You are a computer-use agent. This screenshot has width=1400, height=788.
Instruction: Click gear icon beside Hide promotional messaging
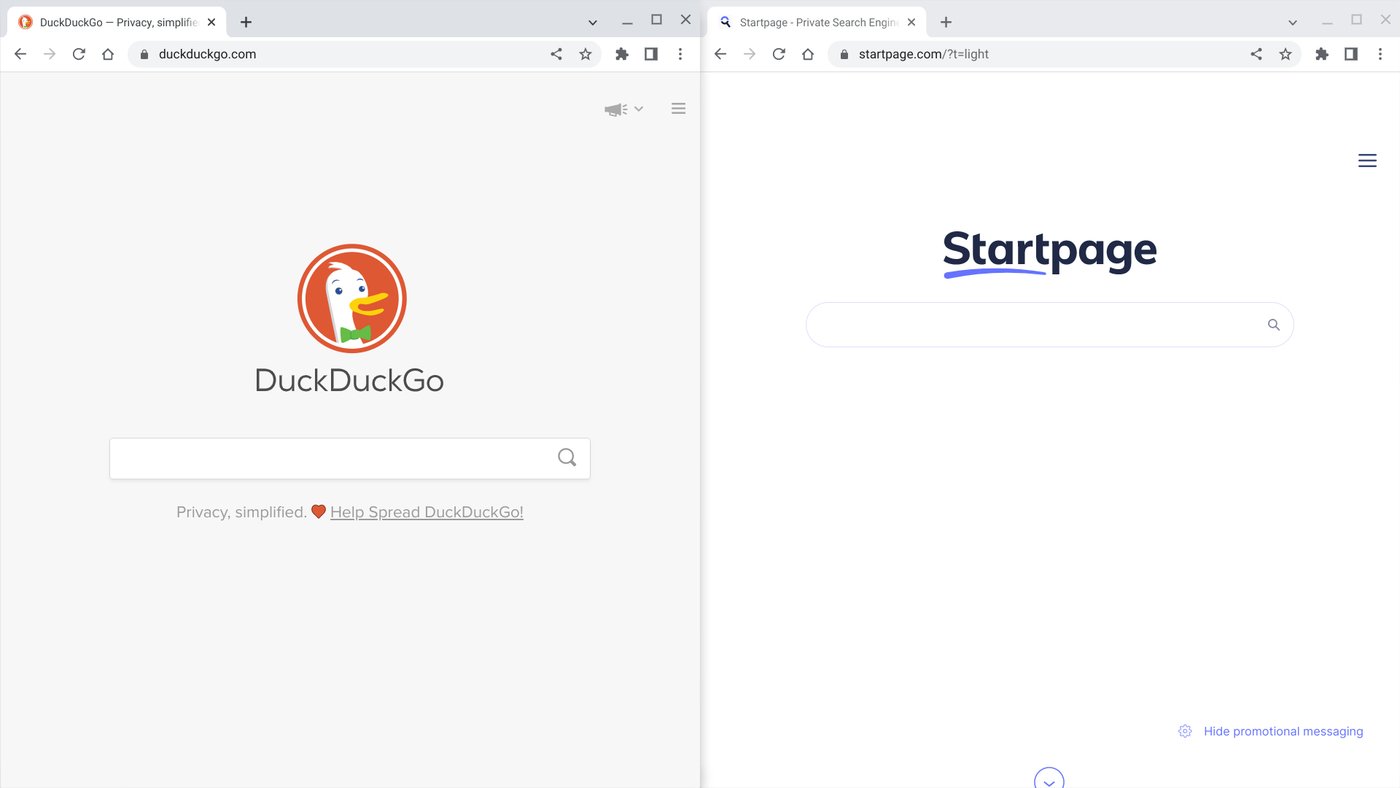pos(1185,731)
